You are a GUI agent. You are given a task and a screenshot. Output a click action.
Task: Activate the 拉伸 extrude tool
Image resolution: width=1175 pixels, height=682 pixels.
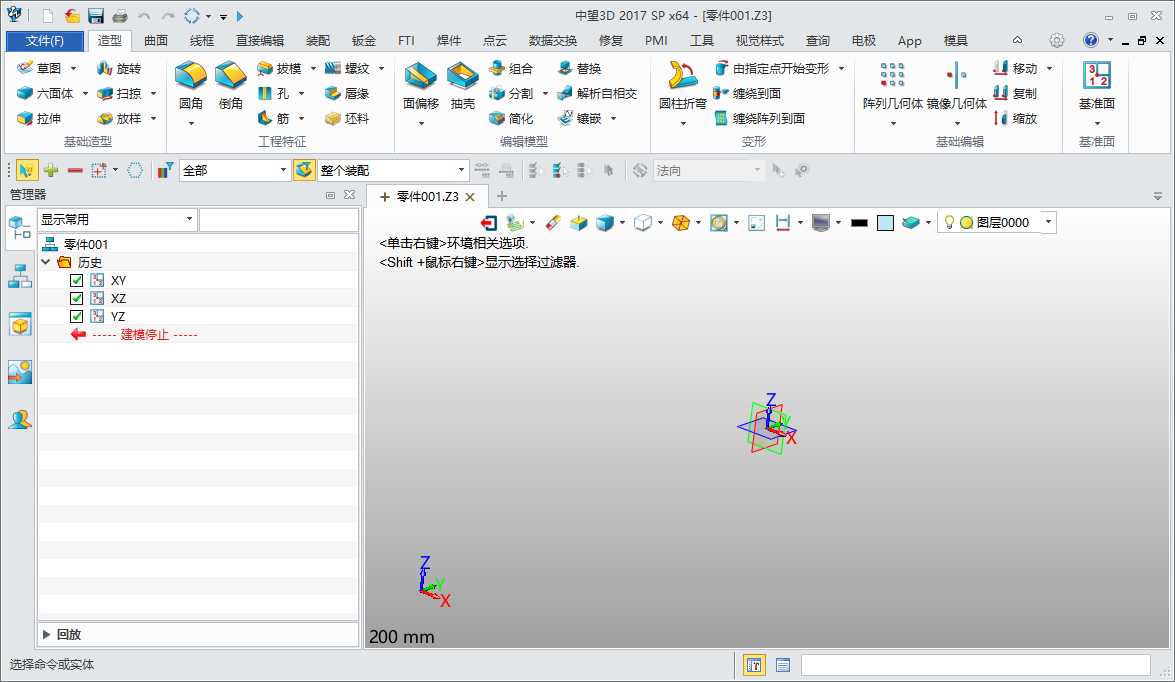[x=39, y=118]
